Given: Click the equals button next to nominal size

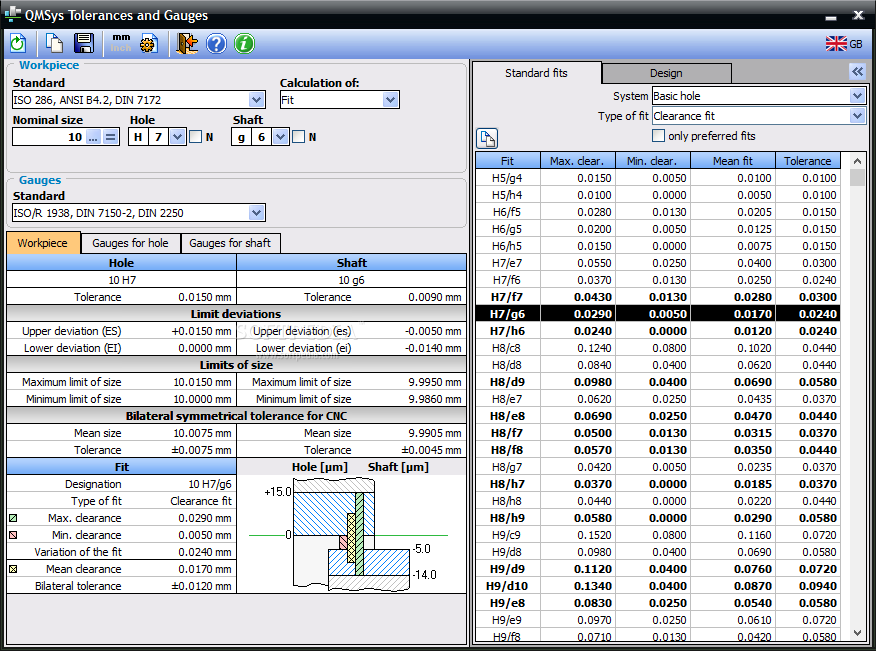Looking at the screenshot, I should coord(111,137).
